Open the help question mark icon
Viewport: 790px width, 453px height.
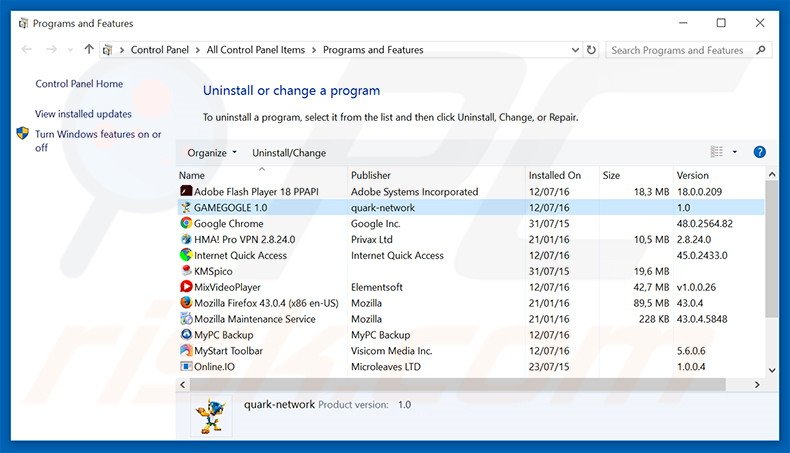[759, 152]
